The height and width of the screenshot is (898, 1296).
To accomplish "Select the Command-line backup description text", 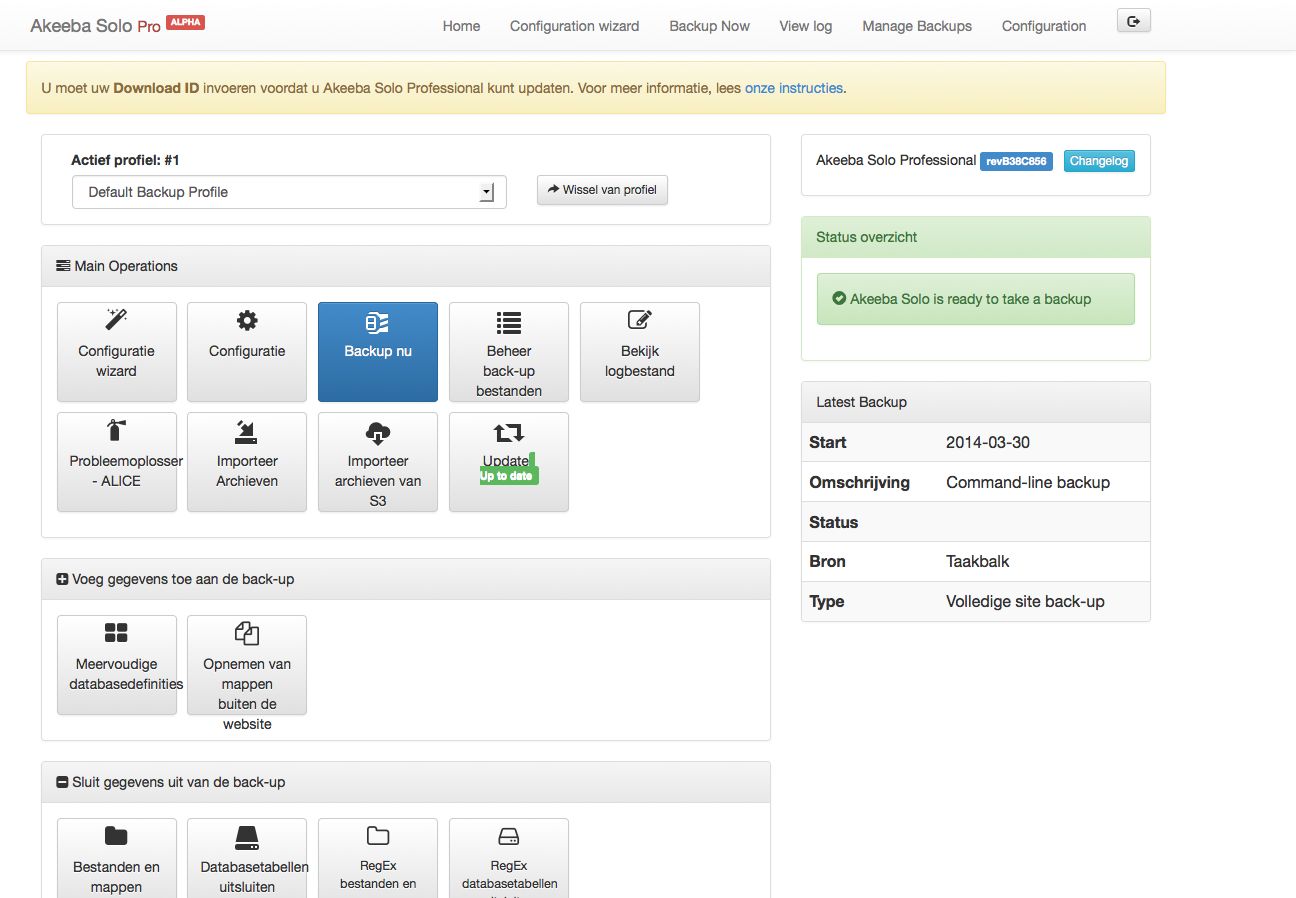I will pos(1028,482).
